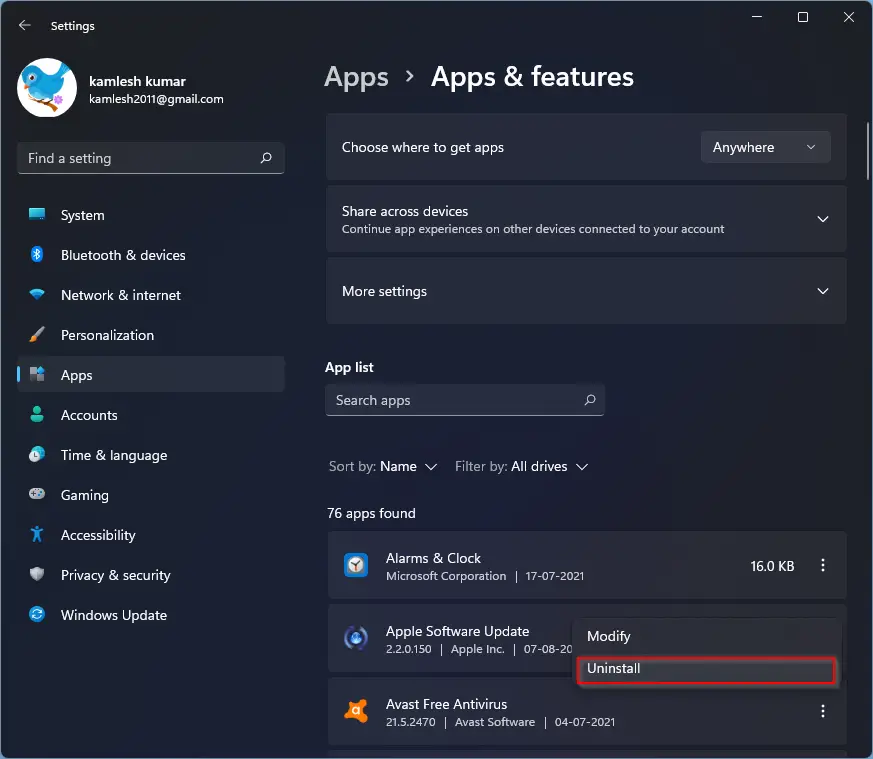Viewport: 873px width, 759px height.
Task: Click the Avast Free Antivirus app name
Action: tap(447, 704)
